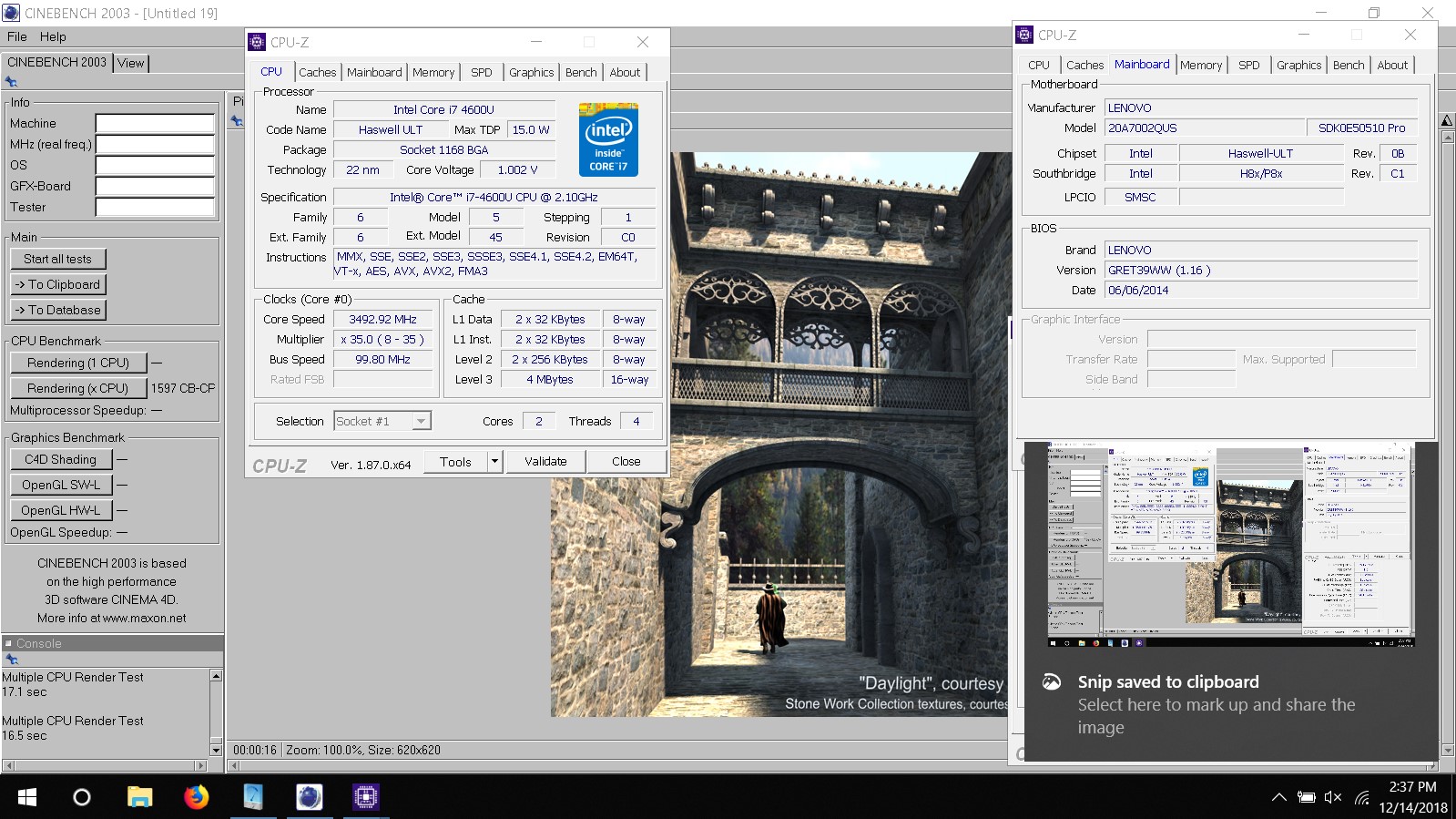Viewport: 1456px width, 819px height.
Task: Open the Memory tab in left CPU-Z window
Action: click(433, 72)
